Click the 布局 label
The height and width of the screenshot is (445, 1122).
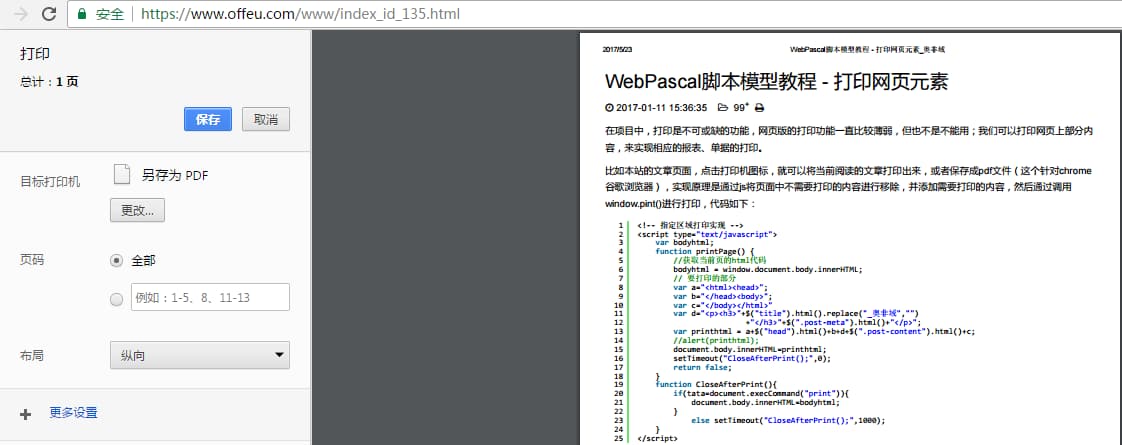[32, 355]
